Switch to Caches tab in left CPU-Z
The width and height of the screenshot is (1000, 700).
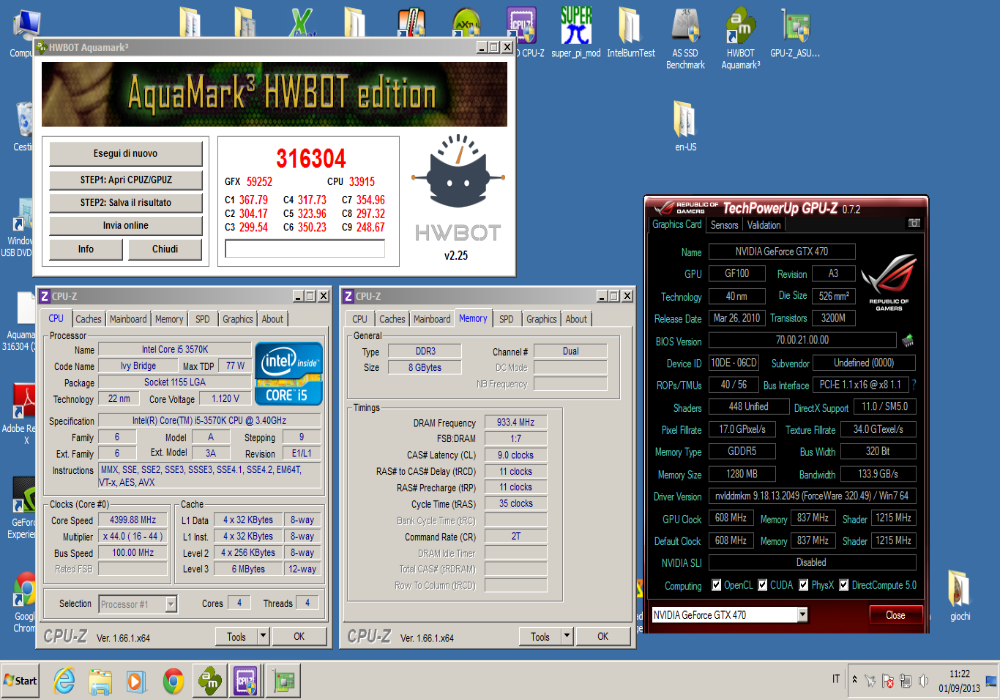88,319
